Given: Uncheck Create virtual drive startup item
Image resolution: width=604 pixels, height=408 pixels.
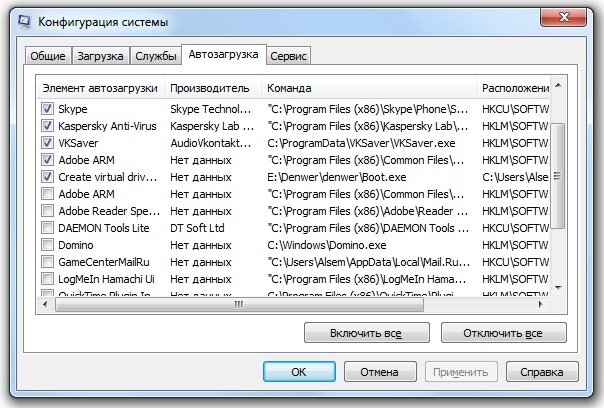Looking at the screenshot, I should pos(47,176).
